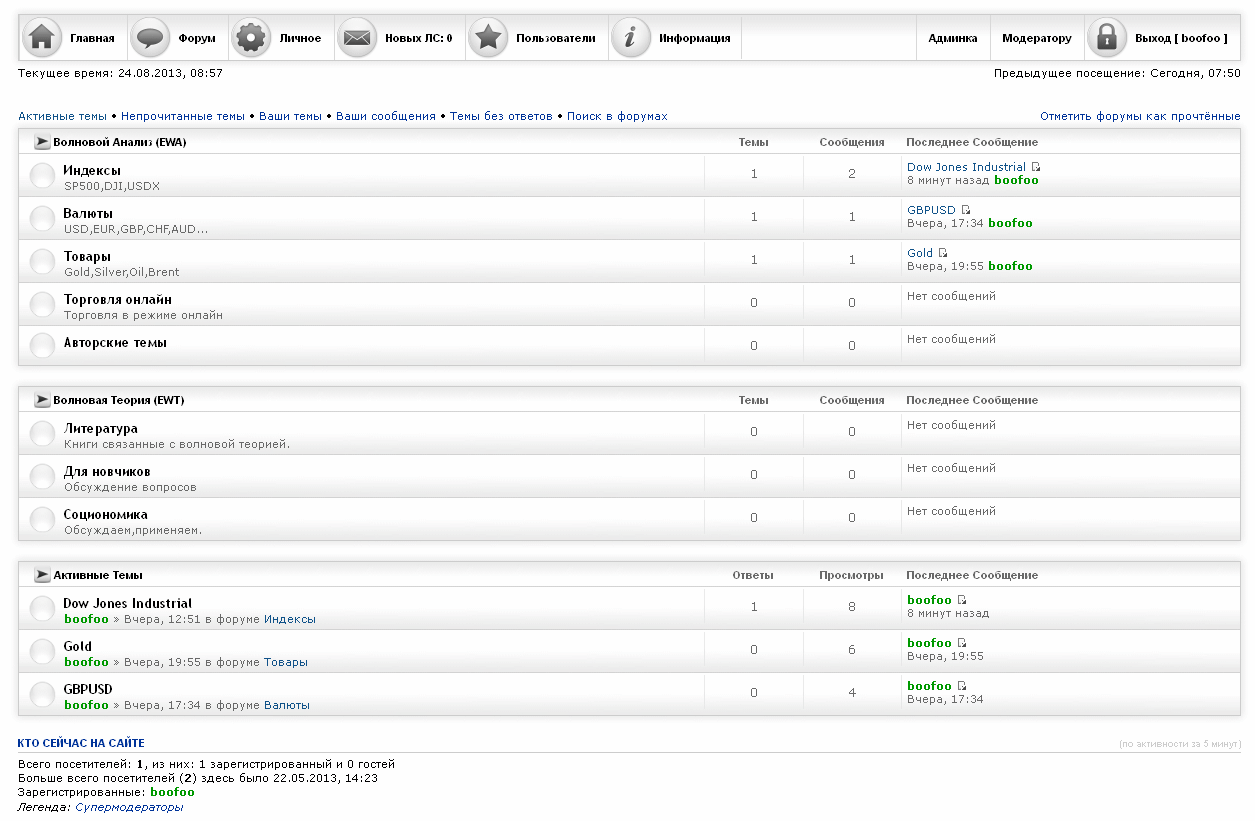Click the status circle beside Gold topic

tap(42, 652)
